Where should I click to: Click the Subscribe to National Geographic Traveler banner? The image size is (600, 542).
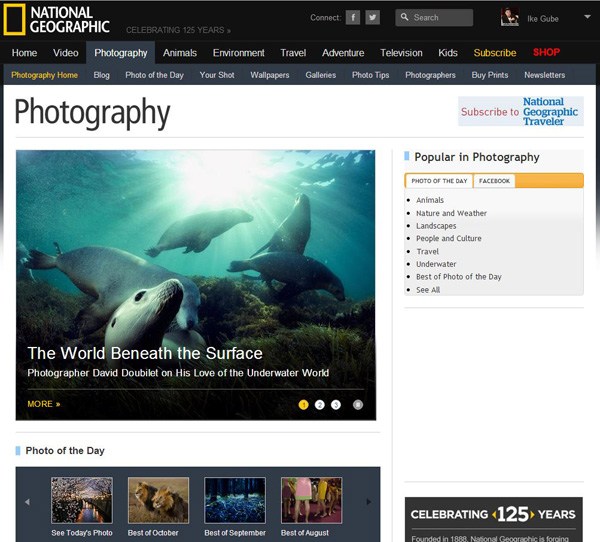pos(520,111)
